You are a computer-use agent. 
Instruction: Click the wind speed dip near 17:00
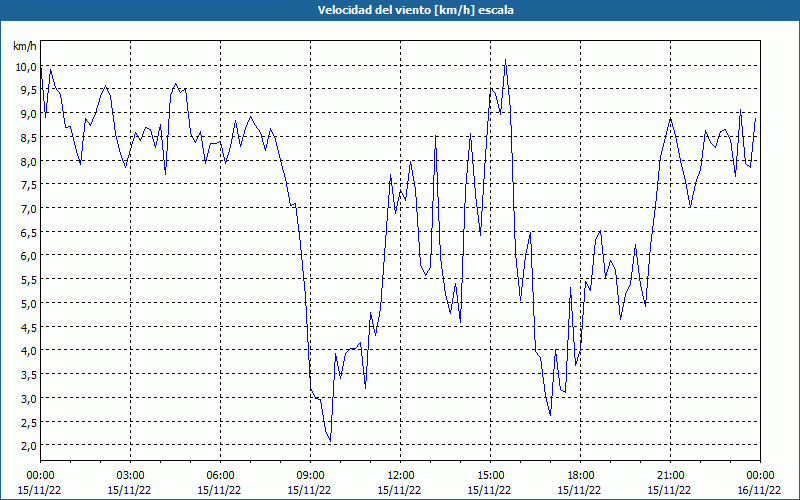(550, 415)
